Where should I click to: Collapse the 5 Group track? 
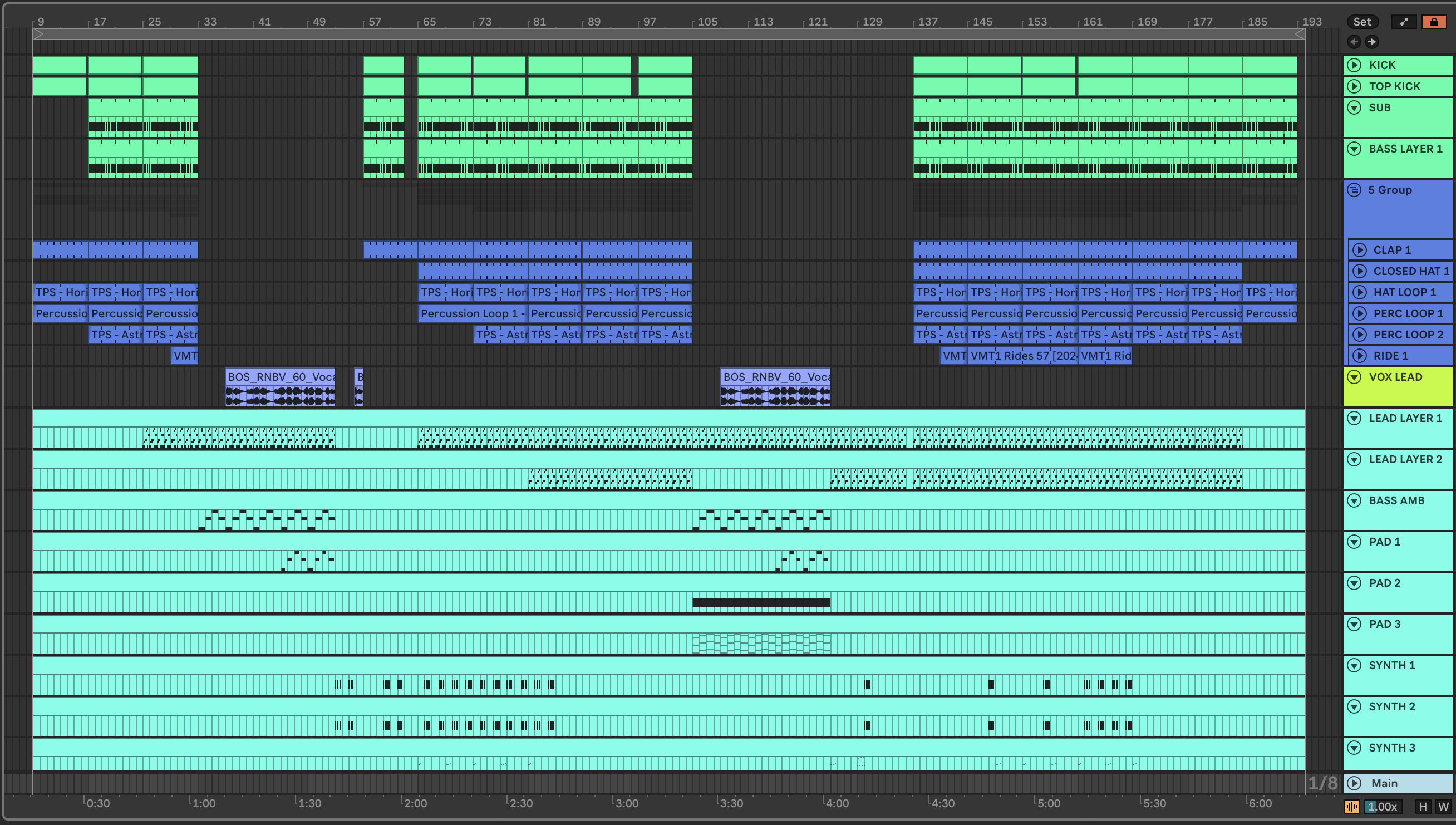coord(1354,190)
